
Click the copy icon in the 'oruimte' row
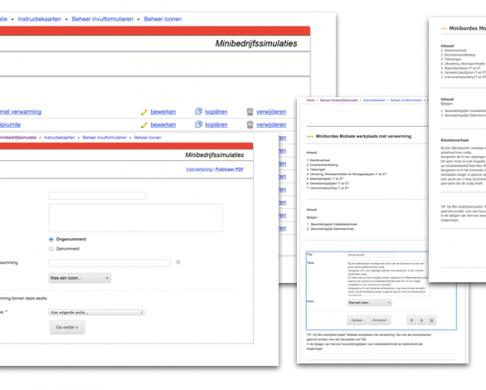(x=199, y=124)
